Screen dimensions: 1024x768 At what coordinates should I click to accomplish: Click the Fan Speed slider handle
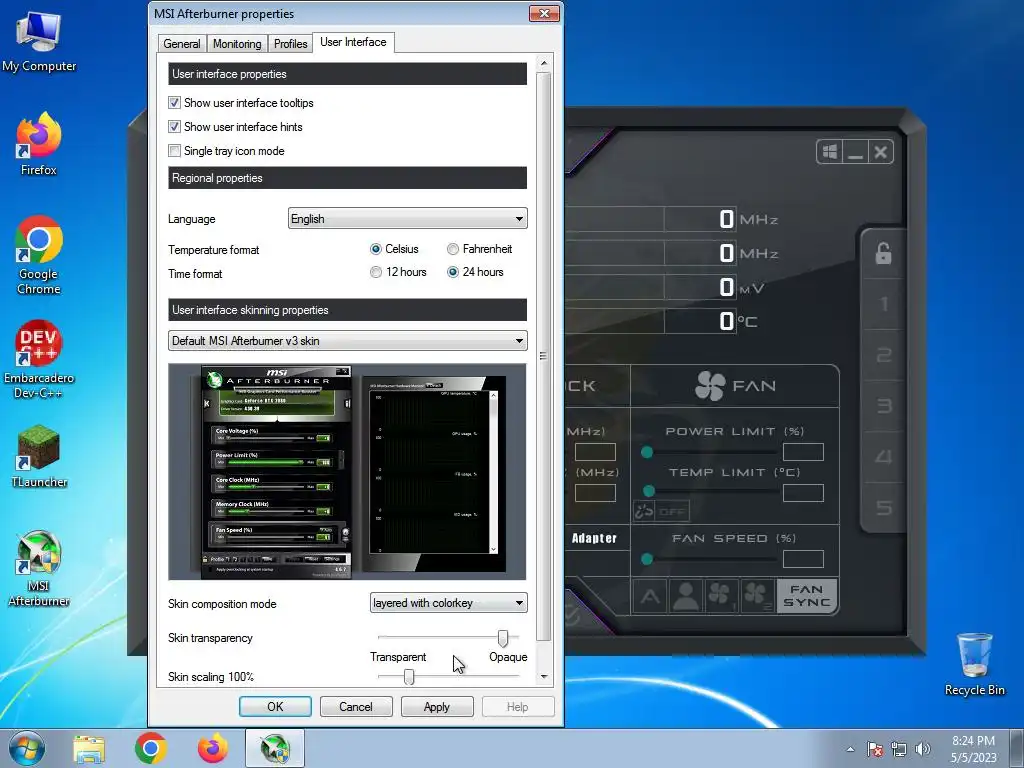pyautogui.click(x=647, y=559)
